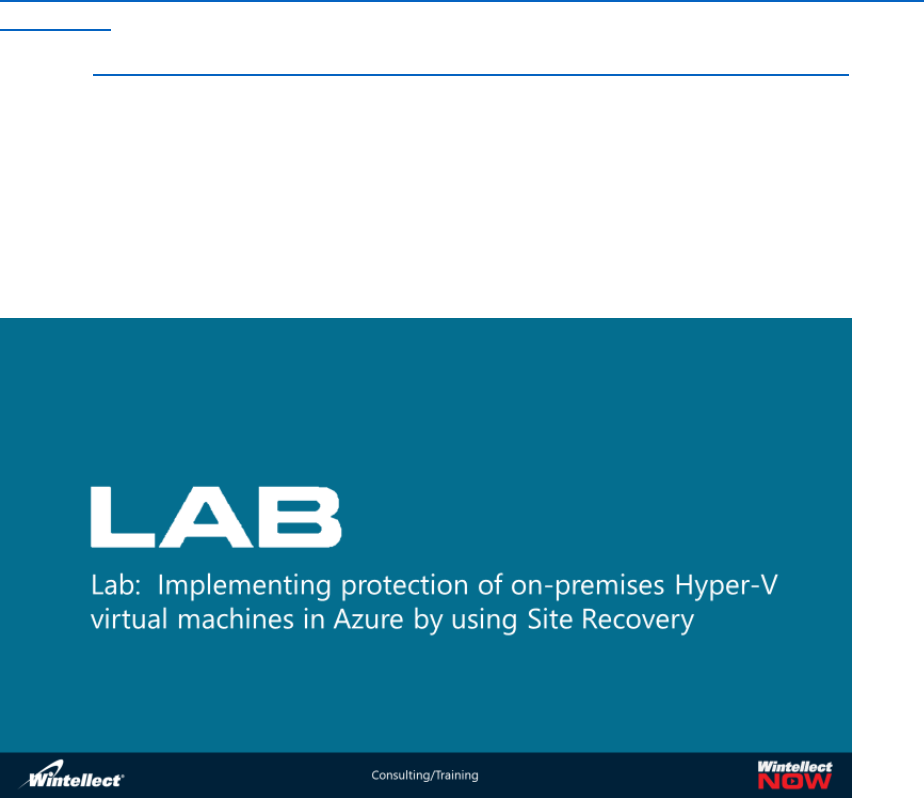Click the 'Consulting/Training' footer text
The image size is (924, 798).
click(x=425, y=776)
